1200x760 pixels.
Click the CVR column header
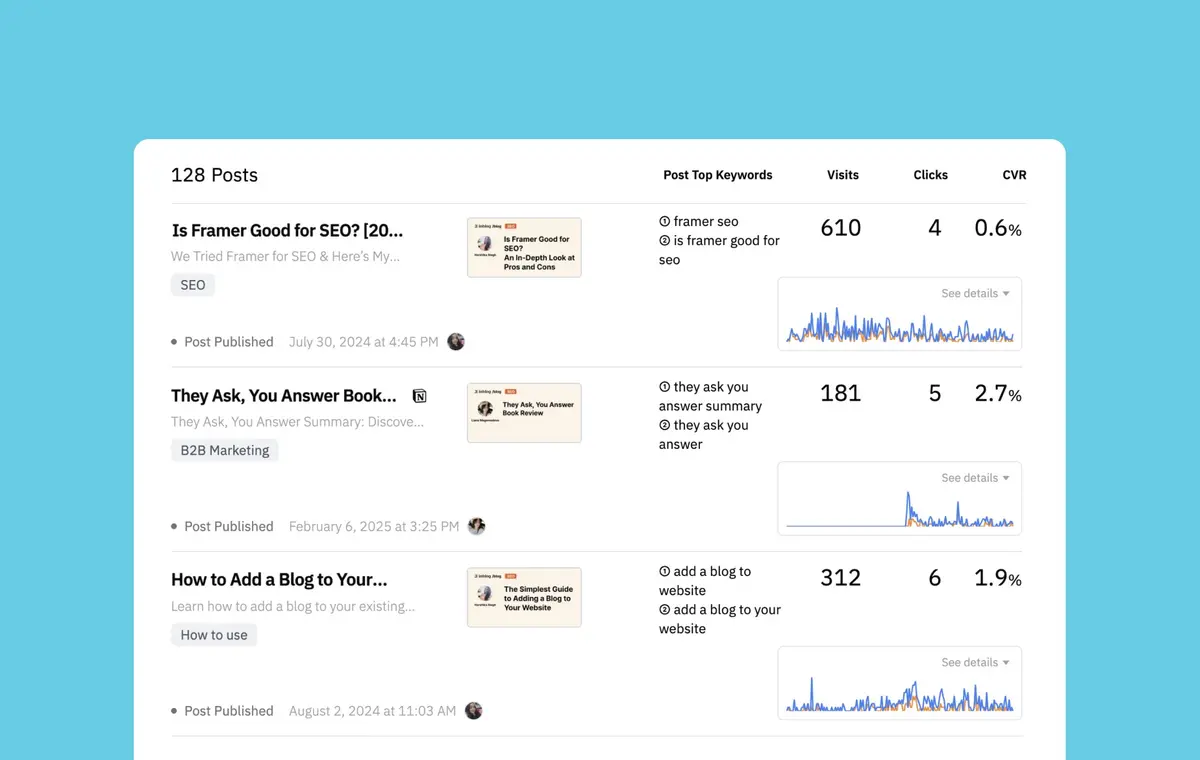pyautogui.click(x=1014, y=175)
